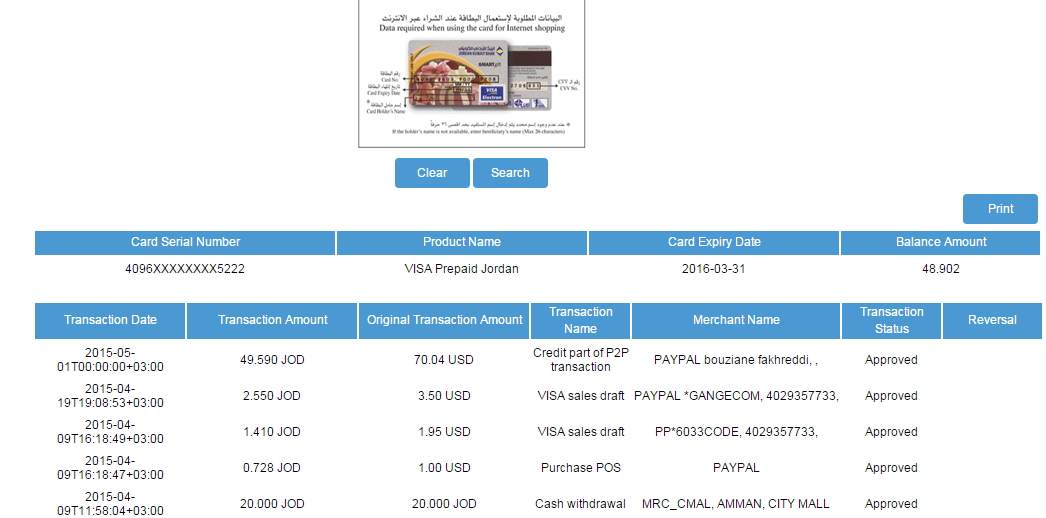The width and height of the screenshot is (1046, 518).
Task: Select the Product Name column header
Action: 462,242
